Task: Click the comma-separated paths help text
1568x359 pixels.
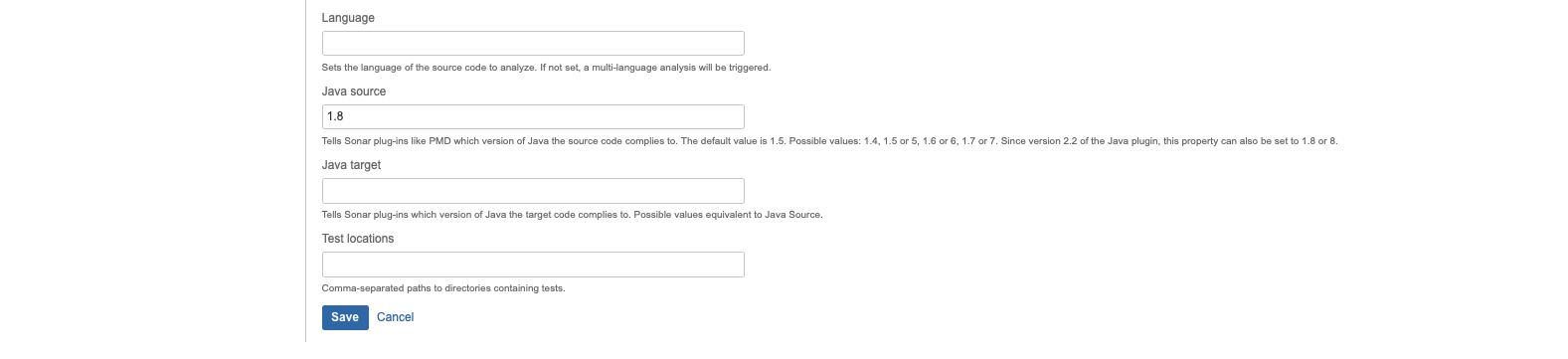Action: pos(443,288)
